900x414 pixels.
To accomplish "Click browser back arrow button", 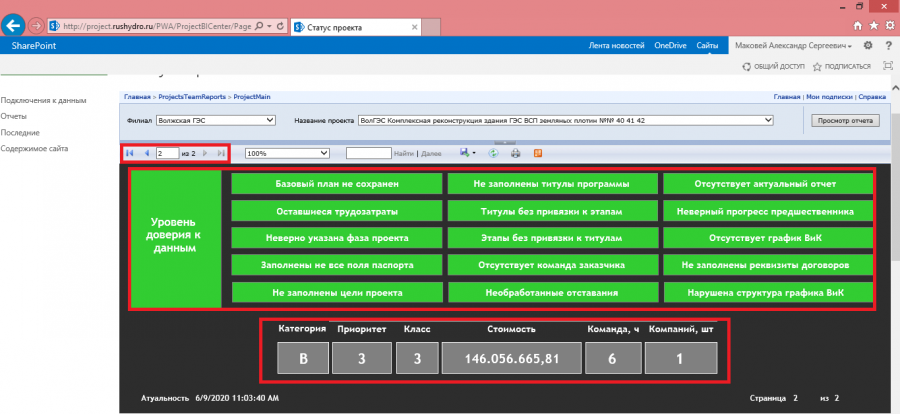I will (x=14, y=26).
